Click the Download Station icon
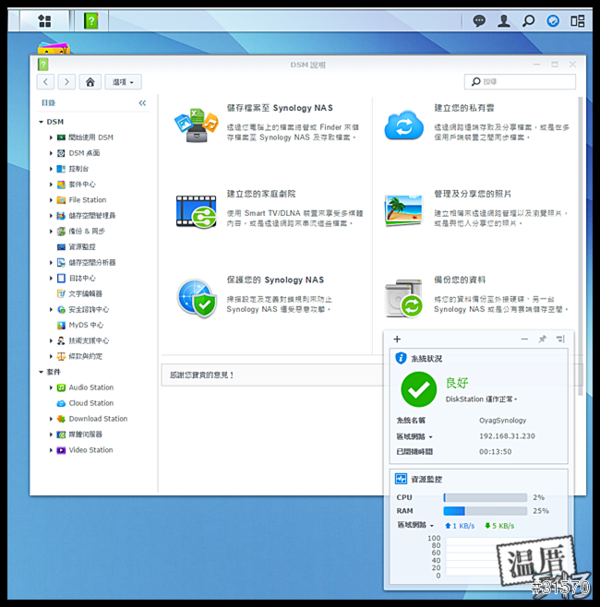 [x=61, y=419]
